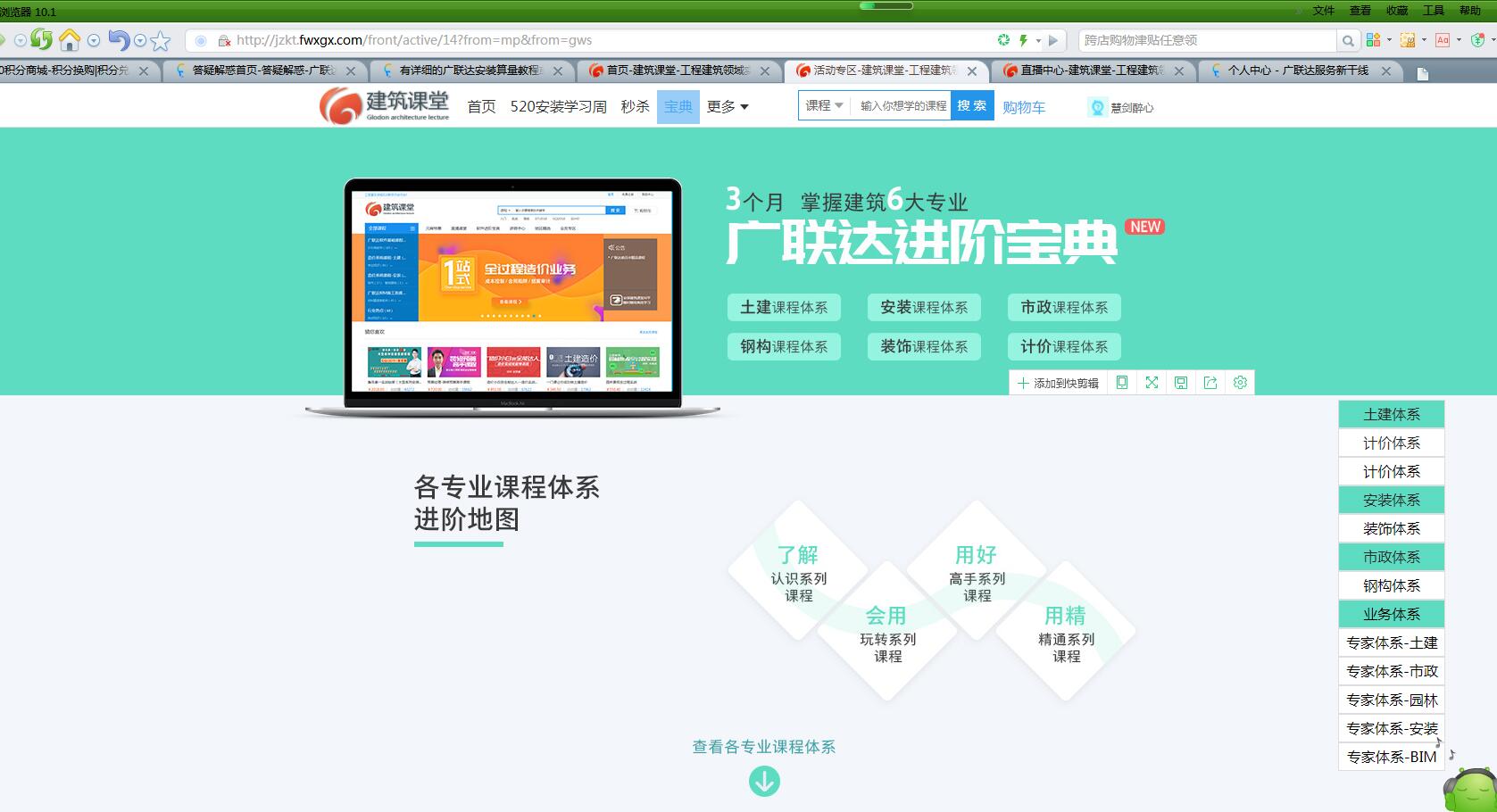Viewport: 1497px width, 812px height.
Task: Click the blue undo back arrow icon
Action: click(119, 39)
